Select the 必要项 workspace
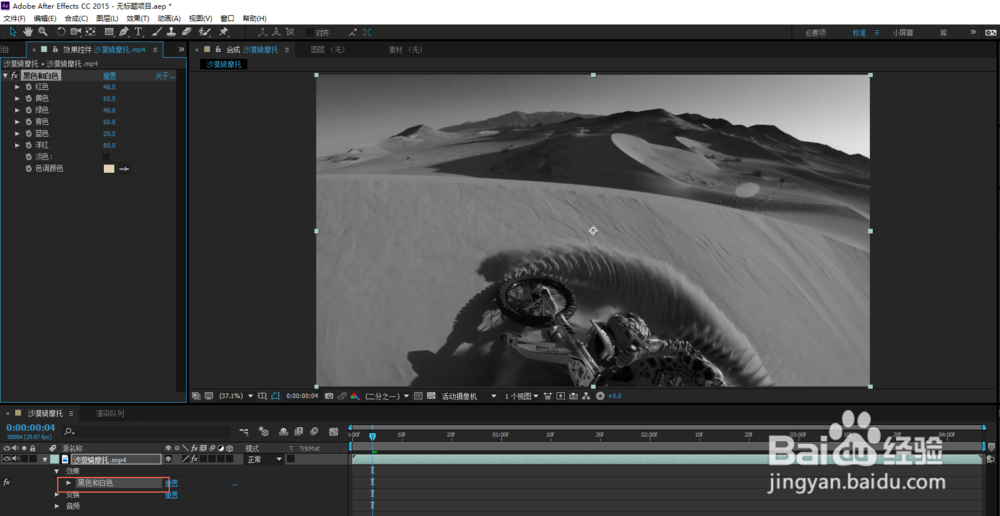This screenshot has height=516, width=1000. point(816,33)
